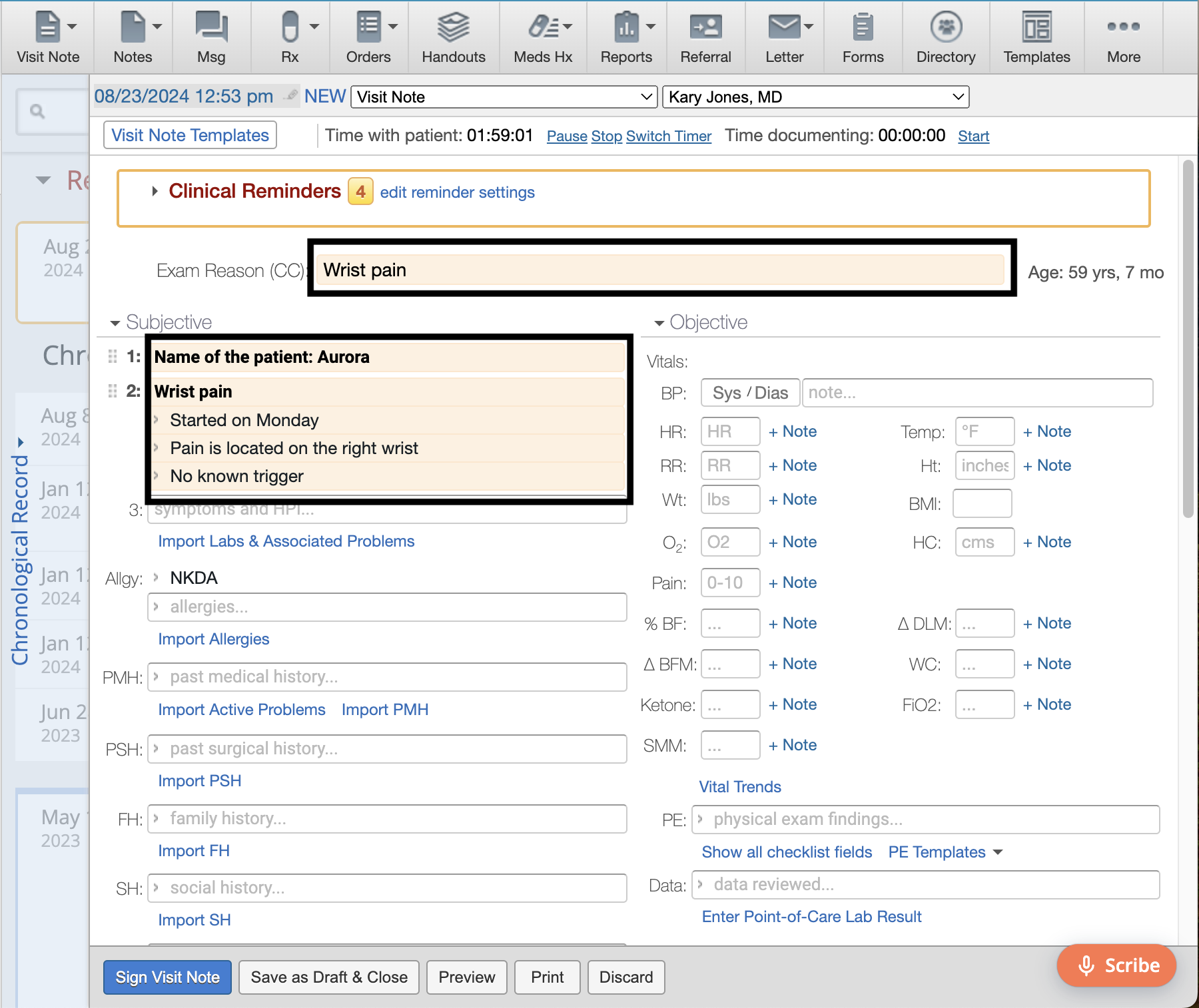Open the Forms panel
The image size is (1199, 1008).
click(862, 37)
